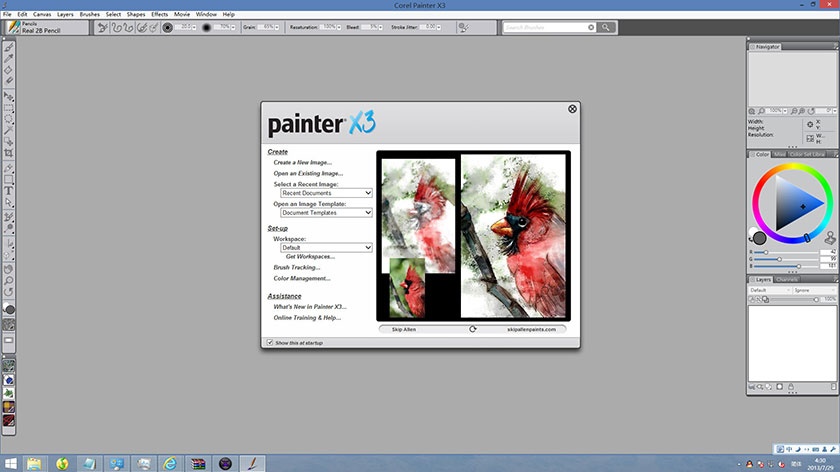
Task: Select the Lasso tool
Action: coord(9,119)
